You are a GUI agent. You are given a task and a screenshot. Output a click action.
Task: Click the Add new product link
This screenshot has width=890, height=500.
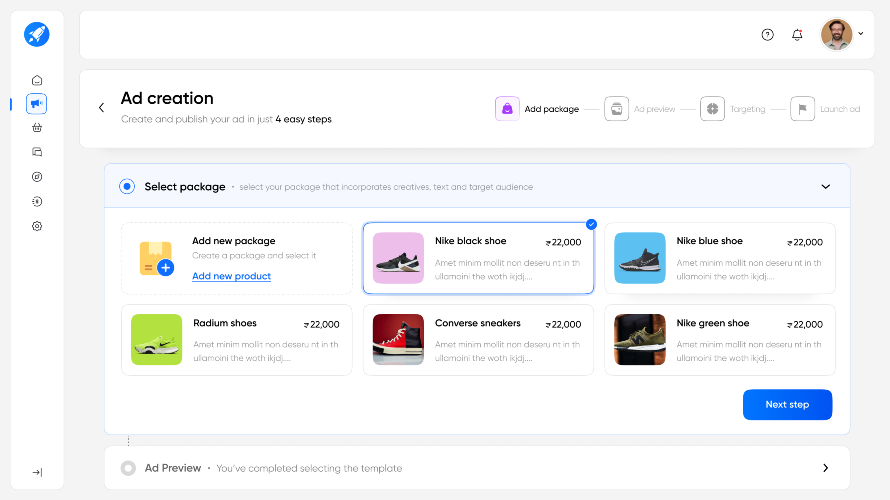point(232,276)
